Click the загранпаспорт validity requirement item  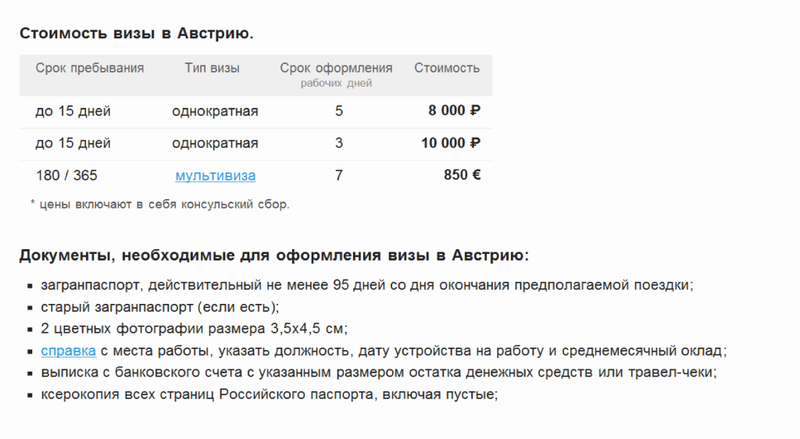pos(367,285)
